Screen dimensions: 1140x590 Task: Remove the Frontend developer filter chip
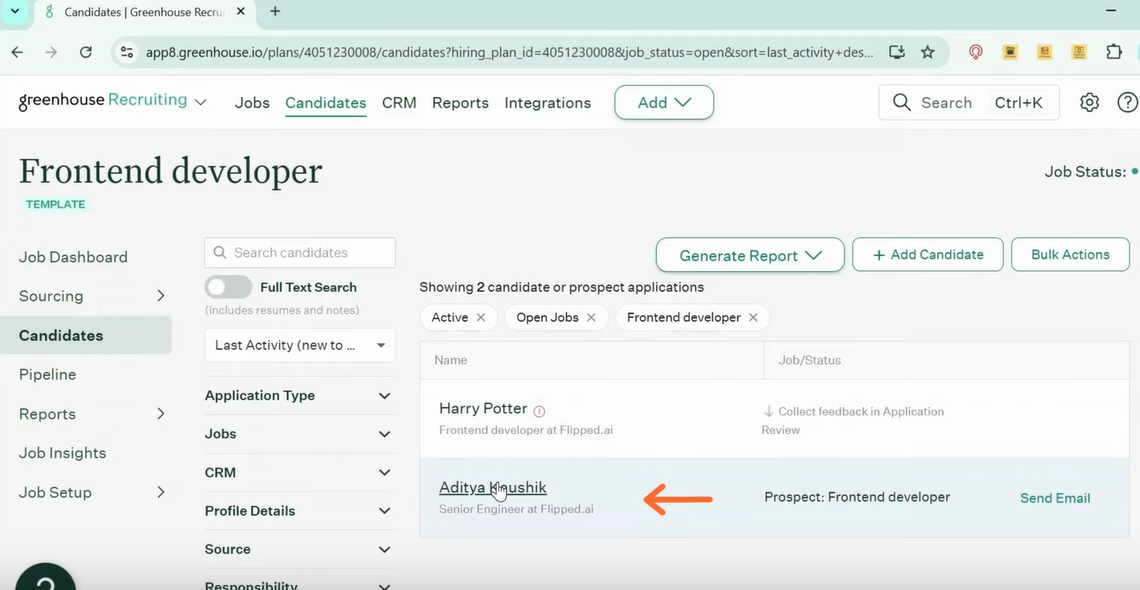(753, 318)
